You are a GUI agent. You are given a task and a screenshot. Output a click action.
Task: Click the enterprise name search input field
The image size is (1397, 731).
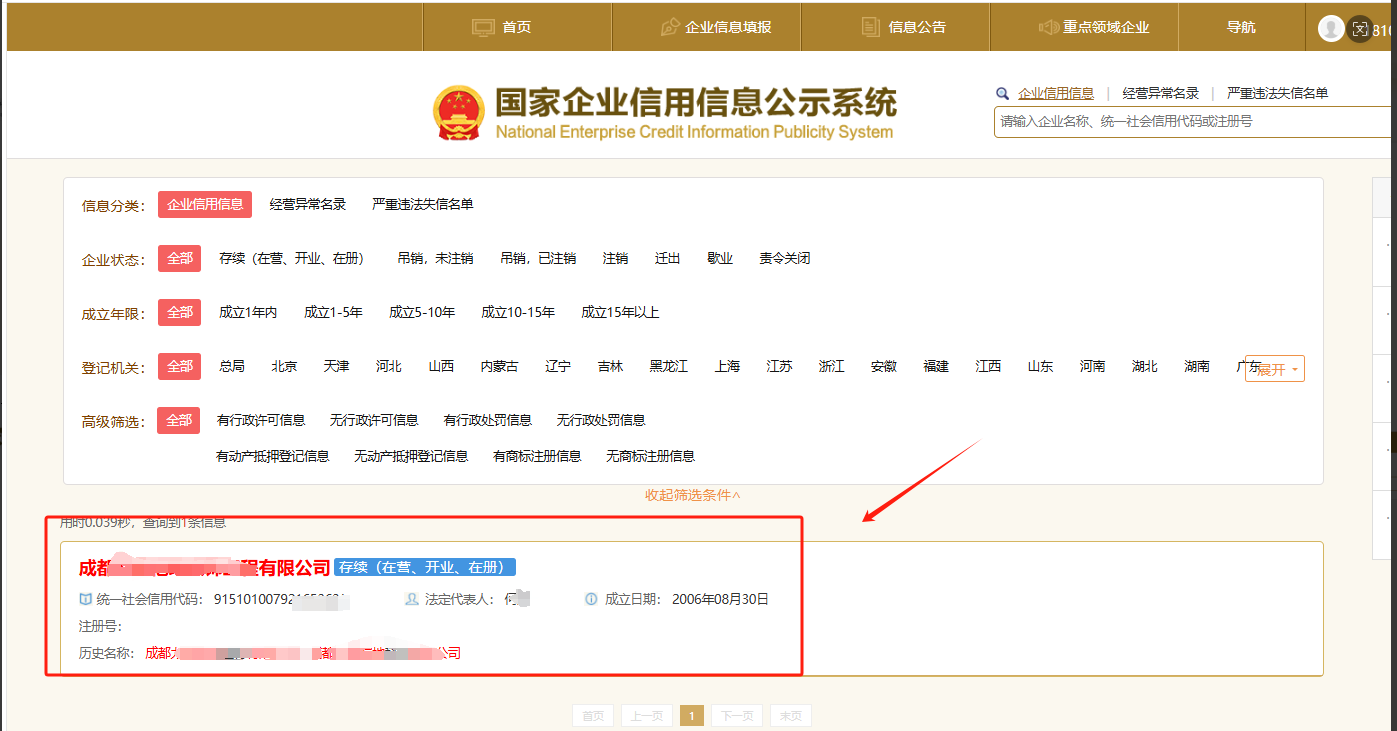point(1190,121)
